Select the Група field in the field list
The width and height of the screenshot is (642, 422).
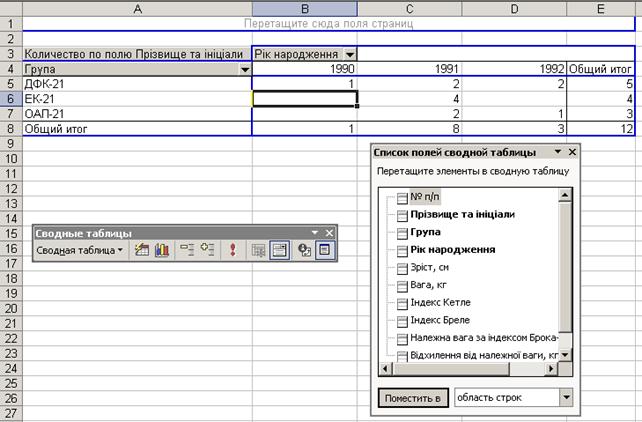[425, 232]
